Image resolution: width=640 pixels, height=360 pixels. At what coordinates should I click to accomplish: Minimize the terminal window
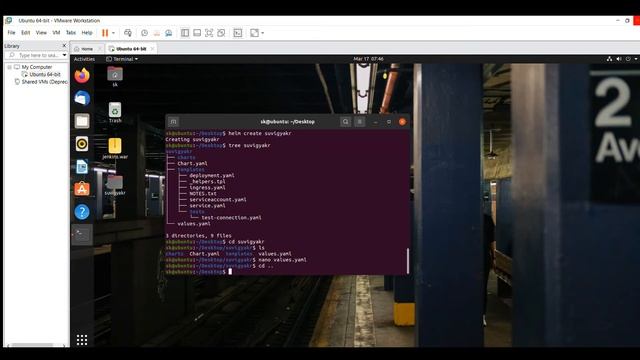point(376,122)
